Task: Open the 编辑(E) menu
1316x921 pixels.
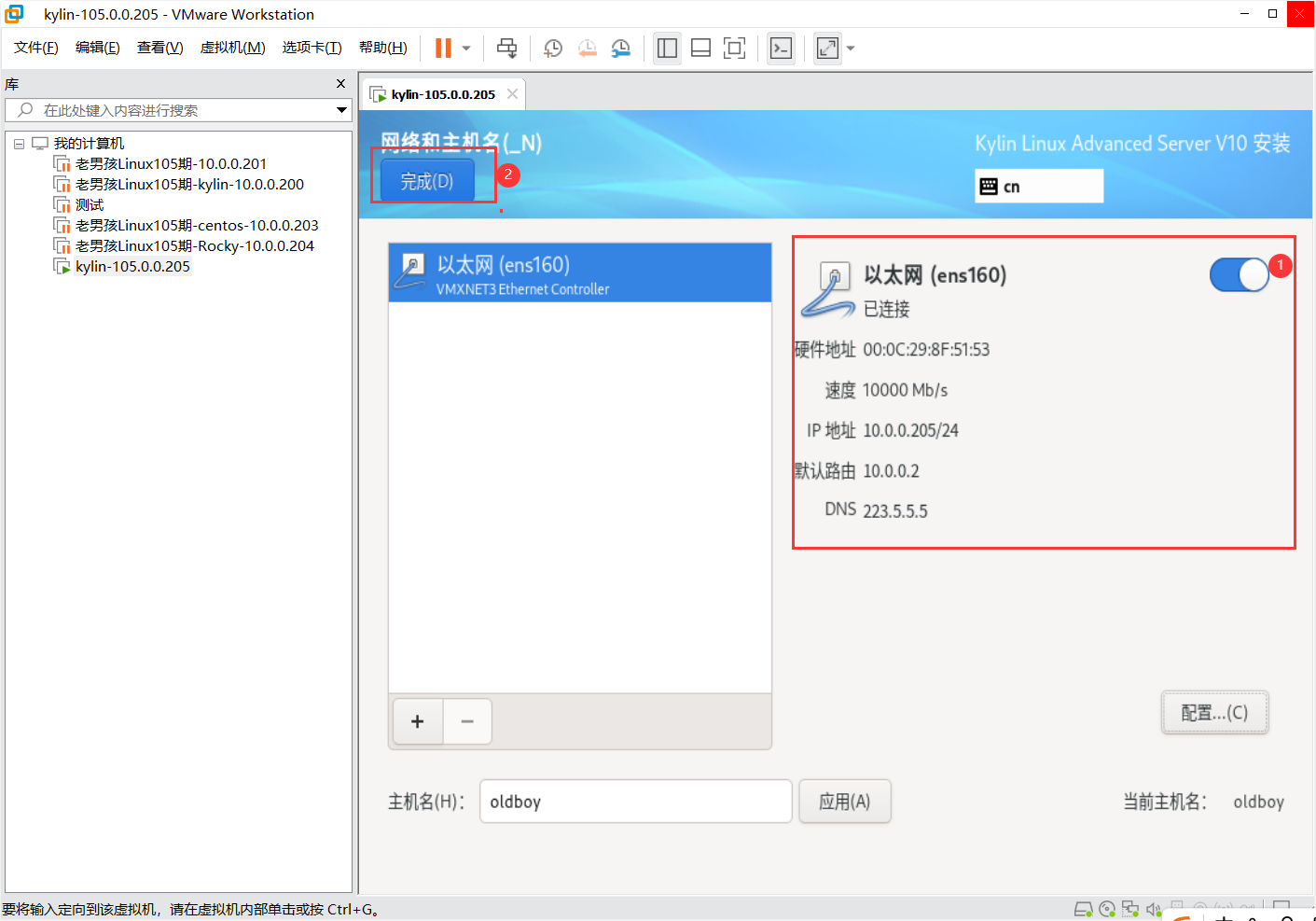Action: click(x=98, y=48)
